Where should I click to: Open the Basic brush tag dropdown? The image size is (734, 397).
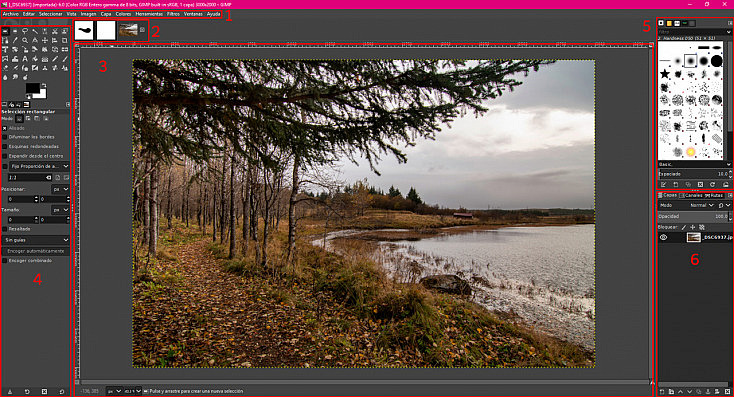(694, 164)
